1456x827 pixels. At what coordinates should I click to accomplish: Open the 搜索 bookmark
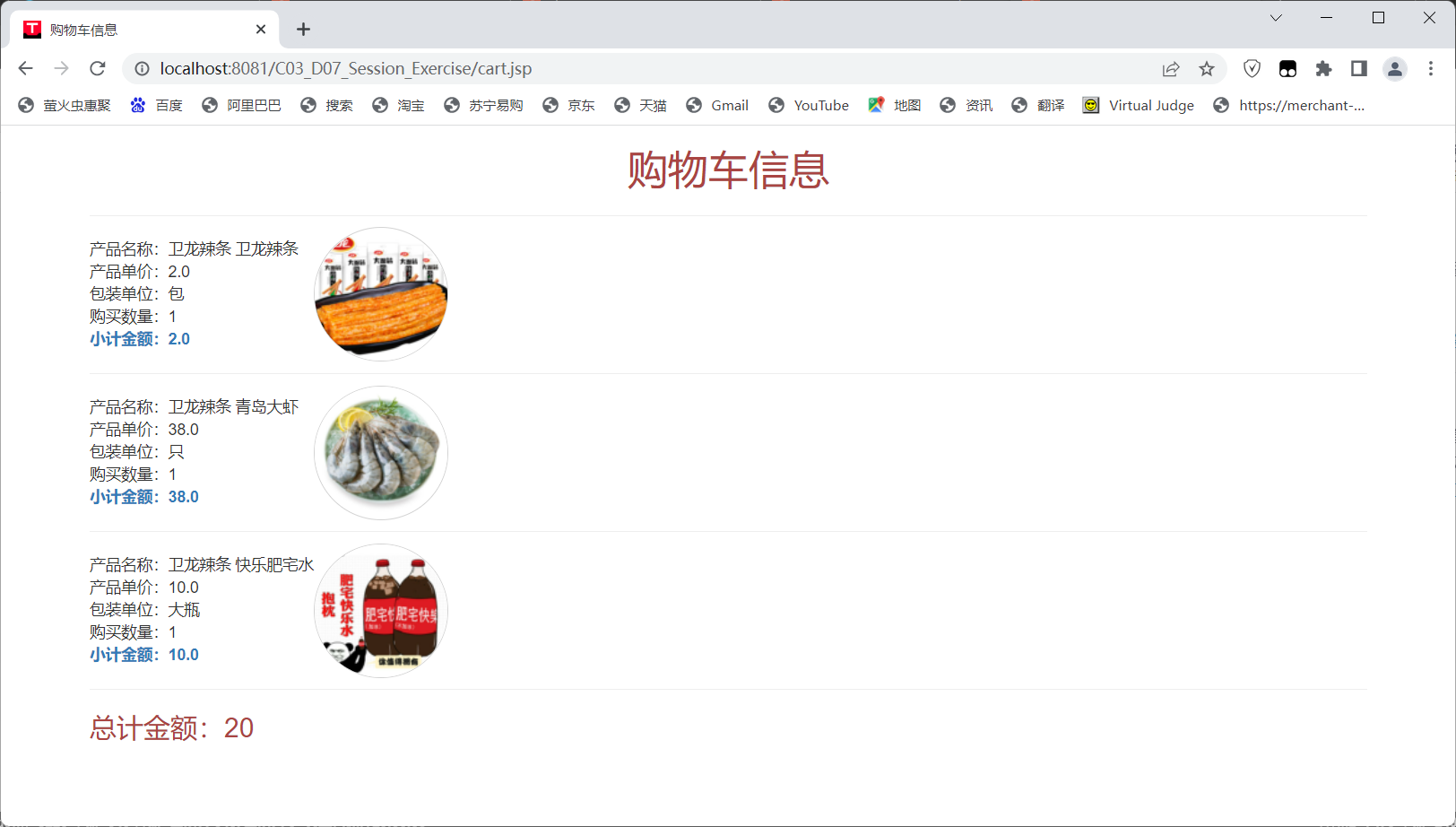tap(326, 105)
